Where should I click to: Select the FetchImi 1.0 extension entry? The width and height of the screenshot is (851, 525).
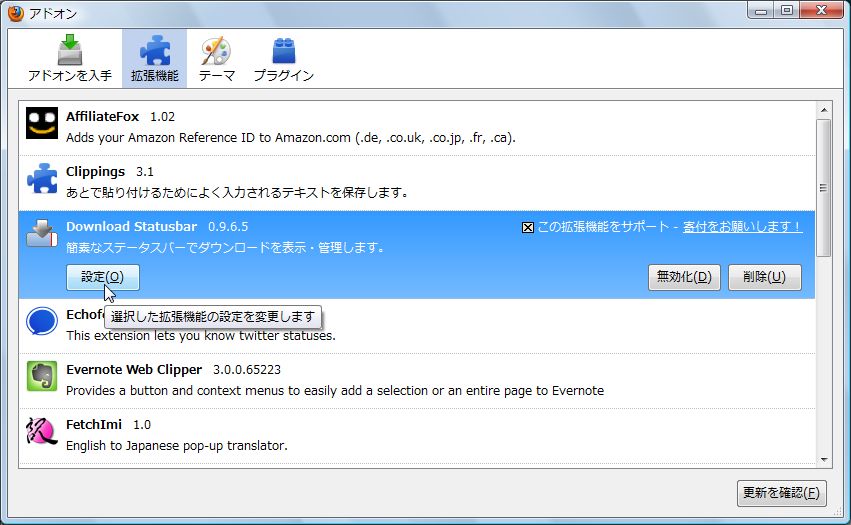(x=417, y=435)
